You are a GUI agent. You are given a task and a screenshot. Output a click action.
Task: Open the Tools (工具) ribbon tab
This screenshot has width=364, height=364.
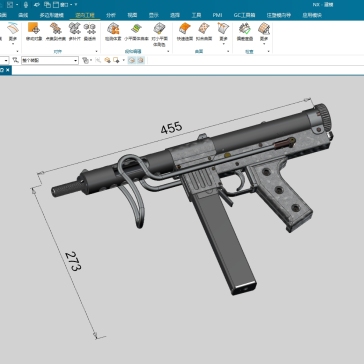click(x=196, y=15)
